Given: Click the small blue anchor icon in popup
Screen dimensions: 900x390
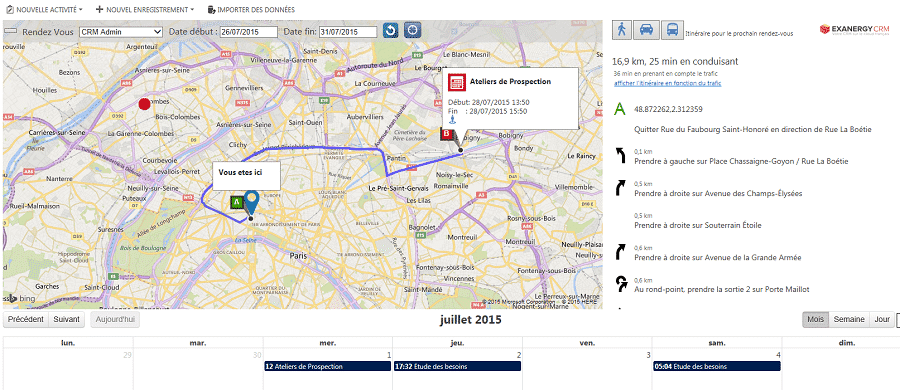Looking at the screenshot, I should pos(452,120).
